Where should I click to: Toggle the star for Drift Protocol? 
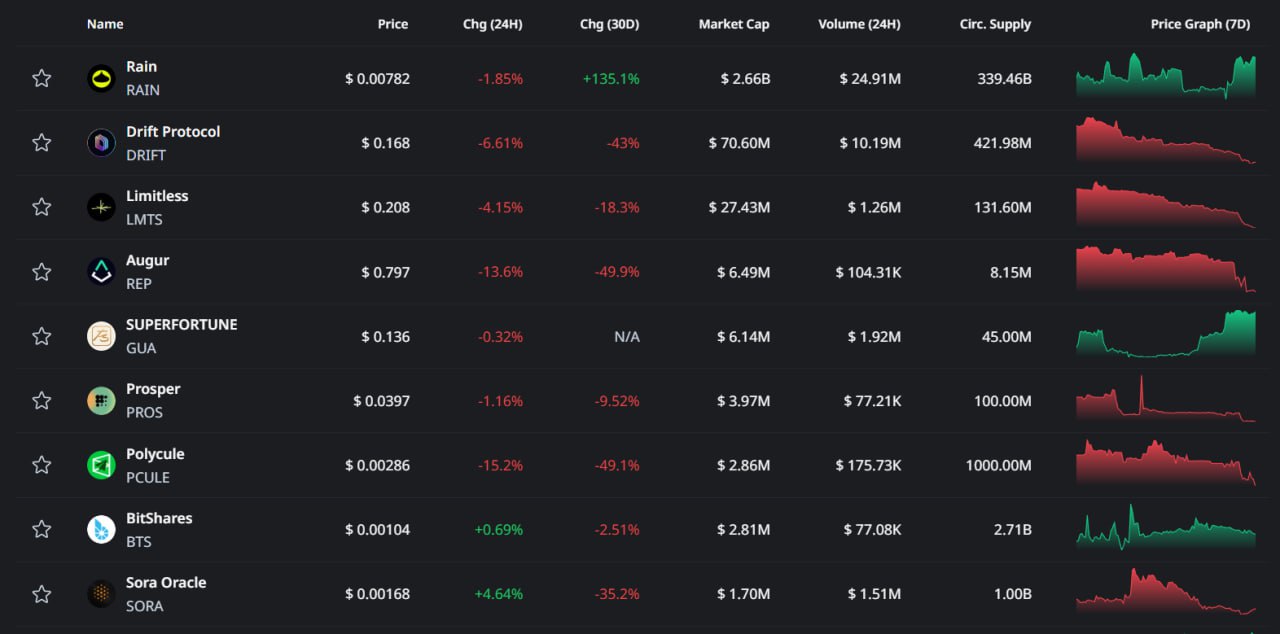click(x=41, y=143)
